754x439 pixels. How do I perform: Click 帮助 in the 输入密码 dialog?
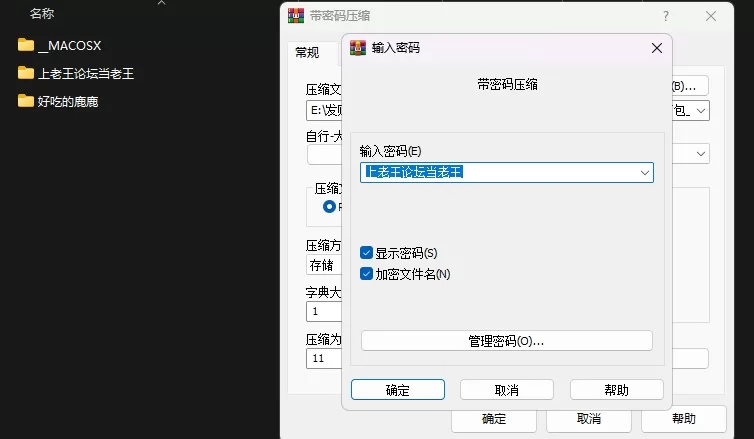click(x=616, y=389)
